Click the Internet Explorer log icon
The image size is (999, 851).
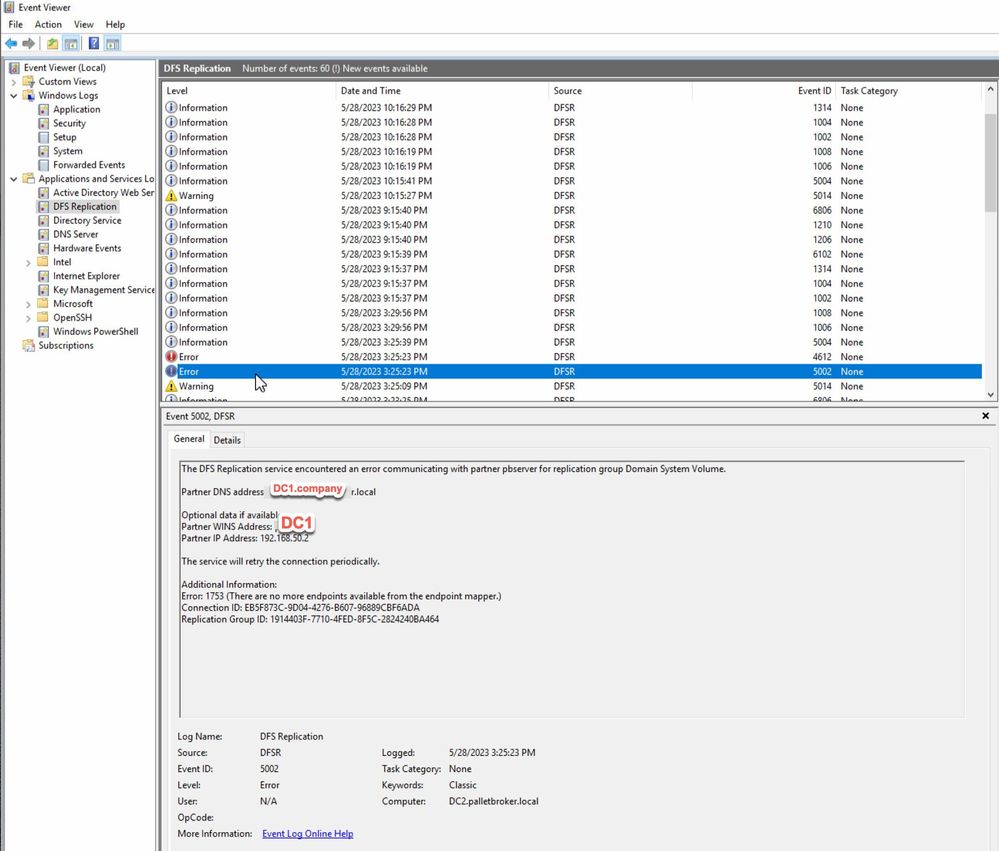point(43,276)
